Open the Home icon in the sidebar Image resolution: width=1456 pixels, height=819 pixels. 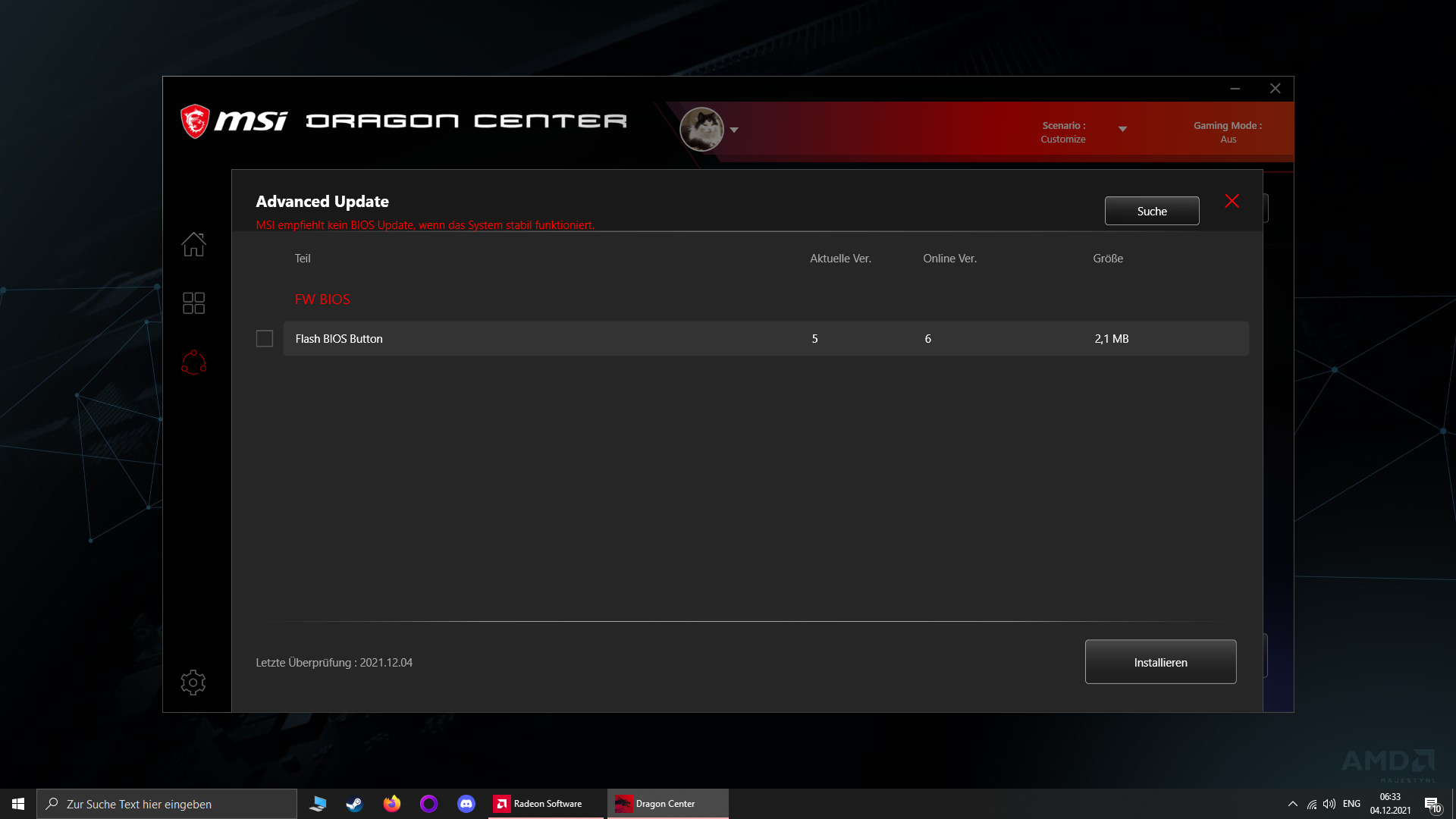(193, 244)
